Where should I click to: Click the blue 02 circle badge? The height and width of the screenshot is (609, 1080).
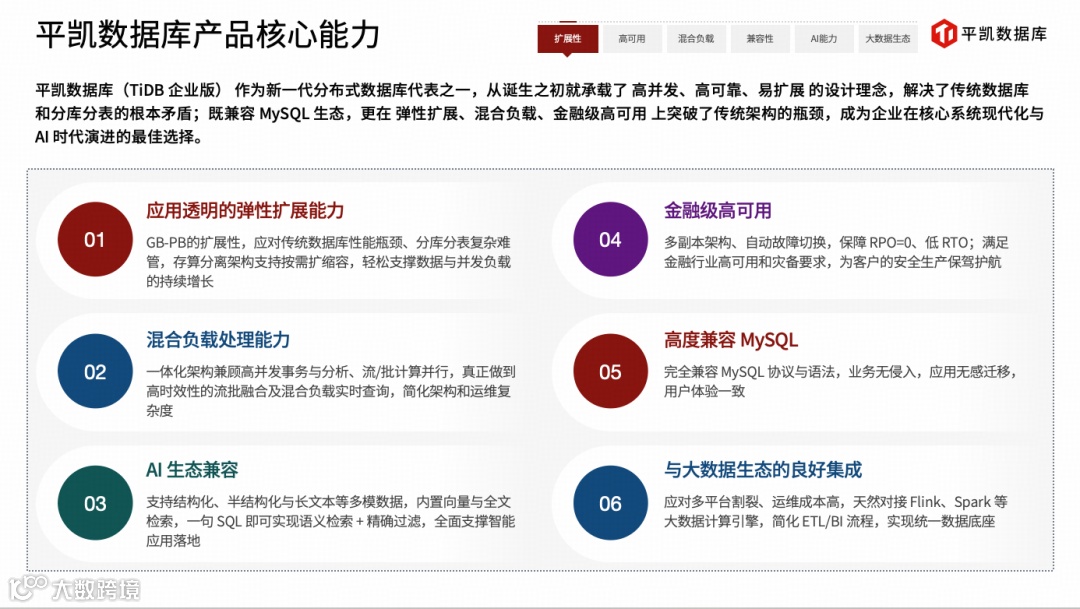point(95,371)
